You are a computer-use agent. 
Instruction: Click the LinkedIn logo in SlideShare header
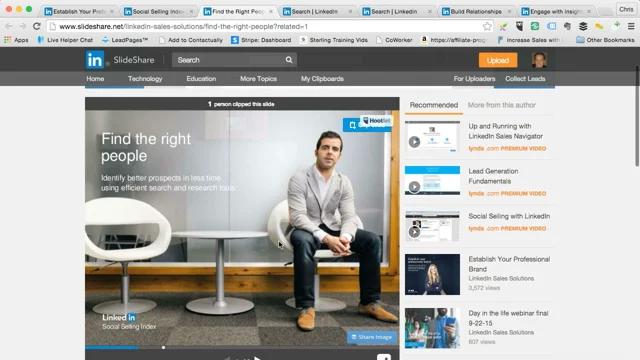(95, 60)
